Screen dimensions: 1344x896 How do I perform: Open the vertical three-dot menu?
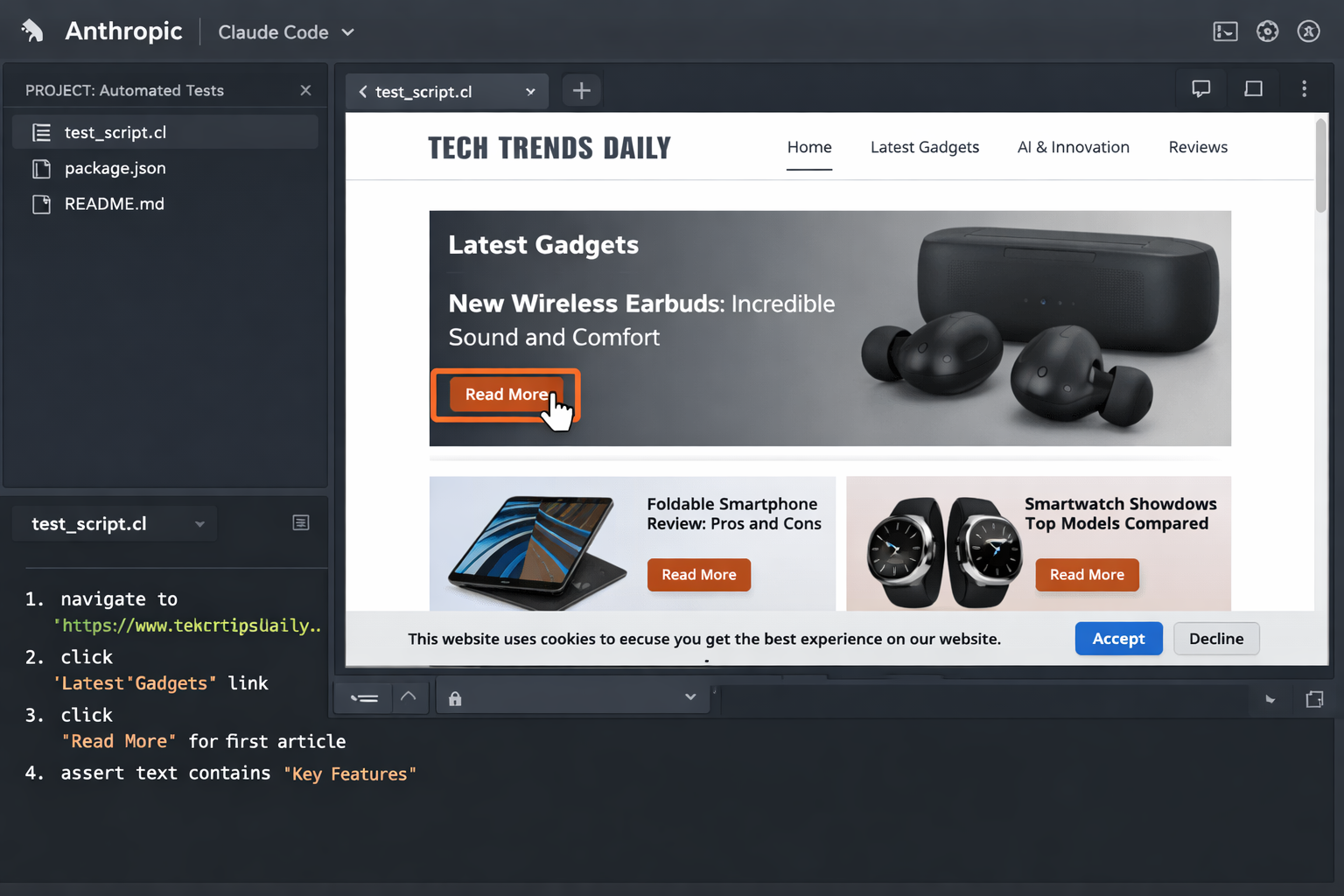[1304, 88]
